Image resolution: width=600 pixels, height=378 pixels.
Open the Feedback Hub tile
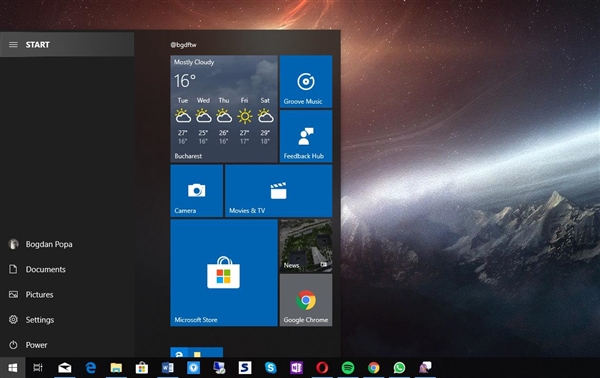[x=306, y=136]
